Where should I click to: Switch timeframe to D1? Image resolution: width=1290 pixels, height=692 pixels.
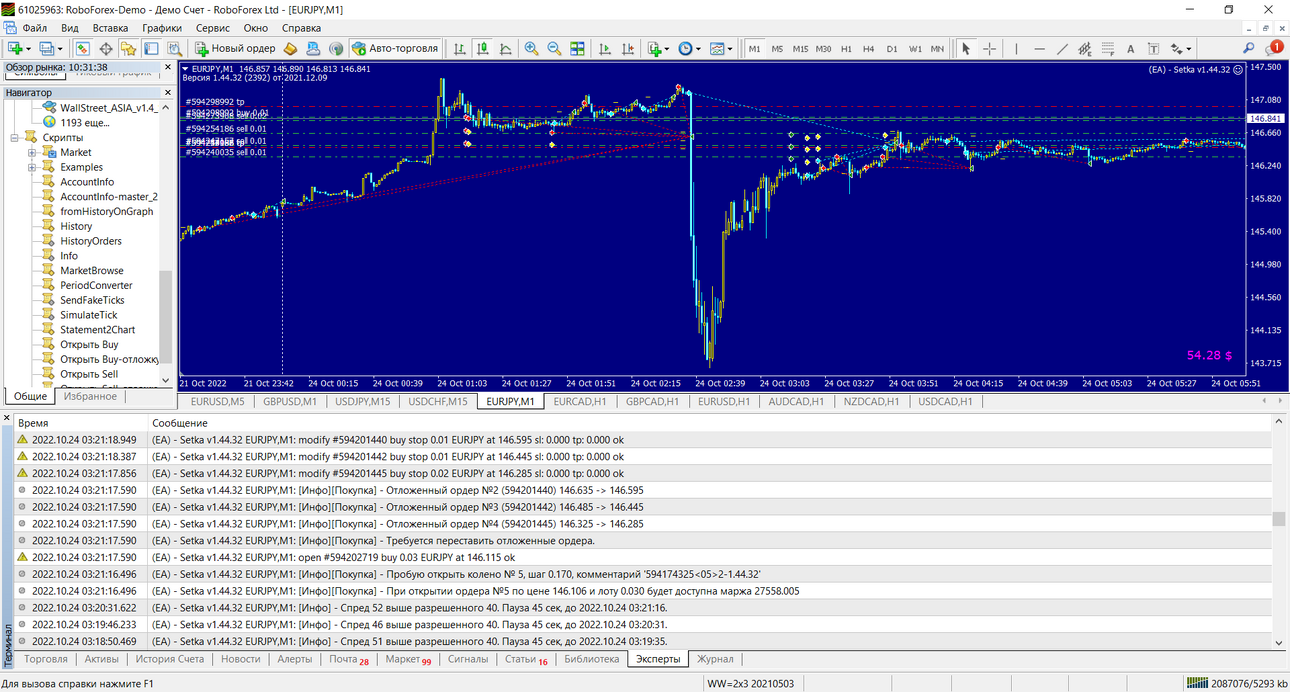tap(891, 48)
